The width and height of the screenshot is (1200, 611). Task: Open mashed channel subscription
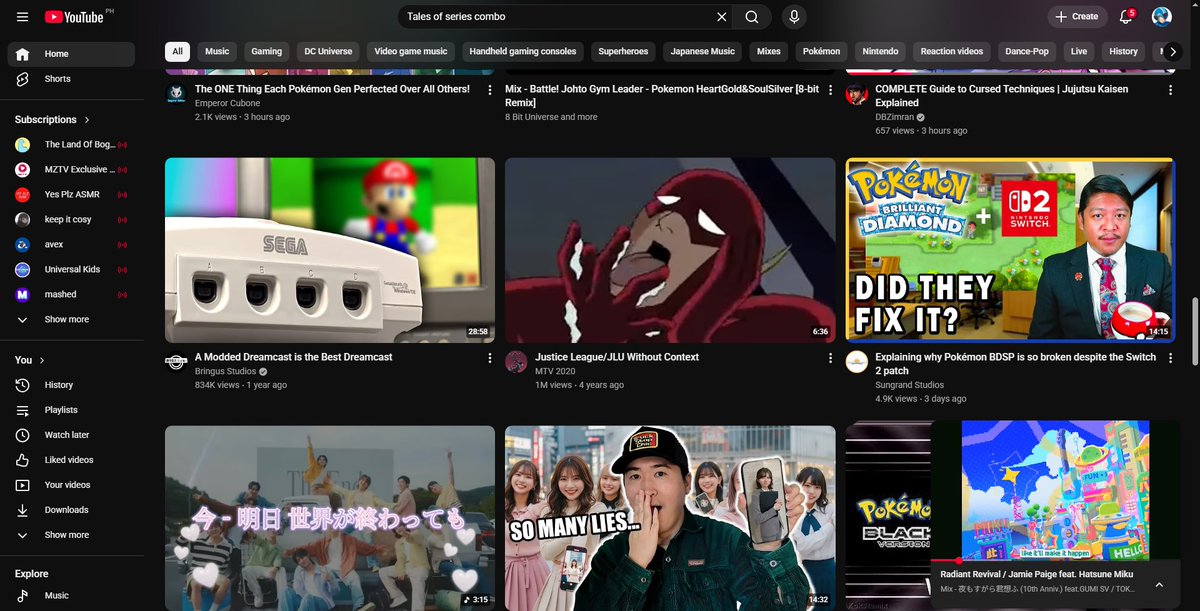coord(71,295)
